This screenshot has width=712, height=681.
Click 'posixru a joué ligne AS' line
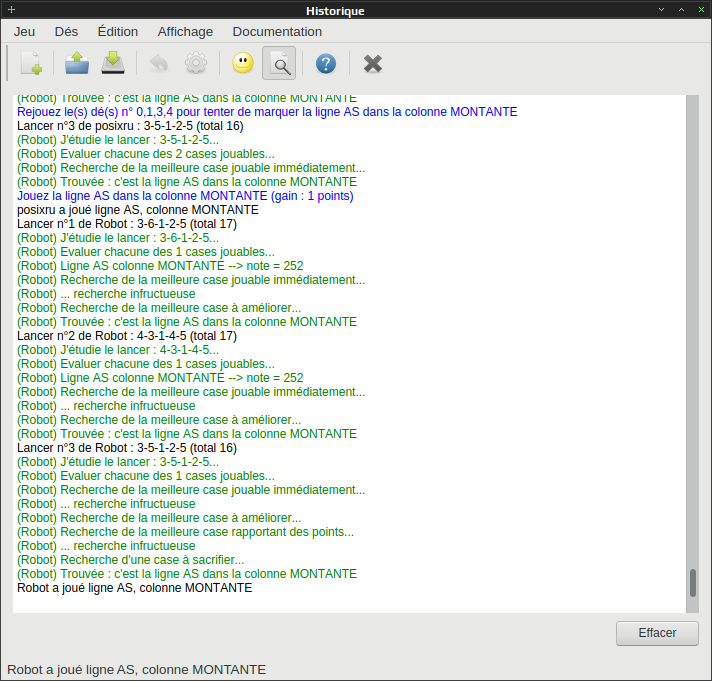point(138,210)
